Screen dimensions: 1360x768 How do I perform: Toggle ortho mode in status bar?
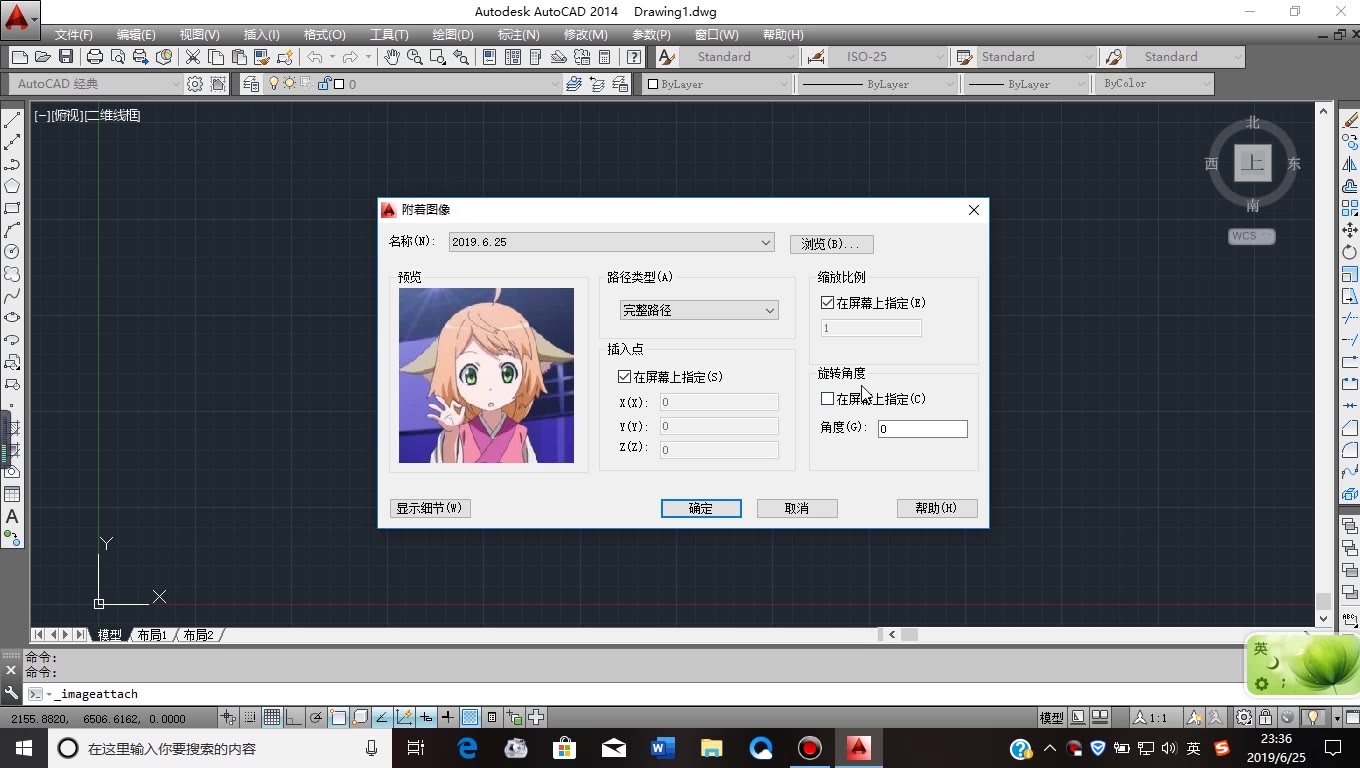[294, 717]
